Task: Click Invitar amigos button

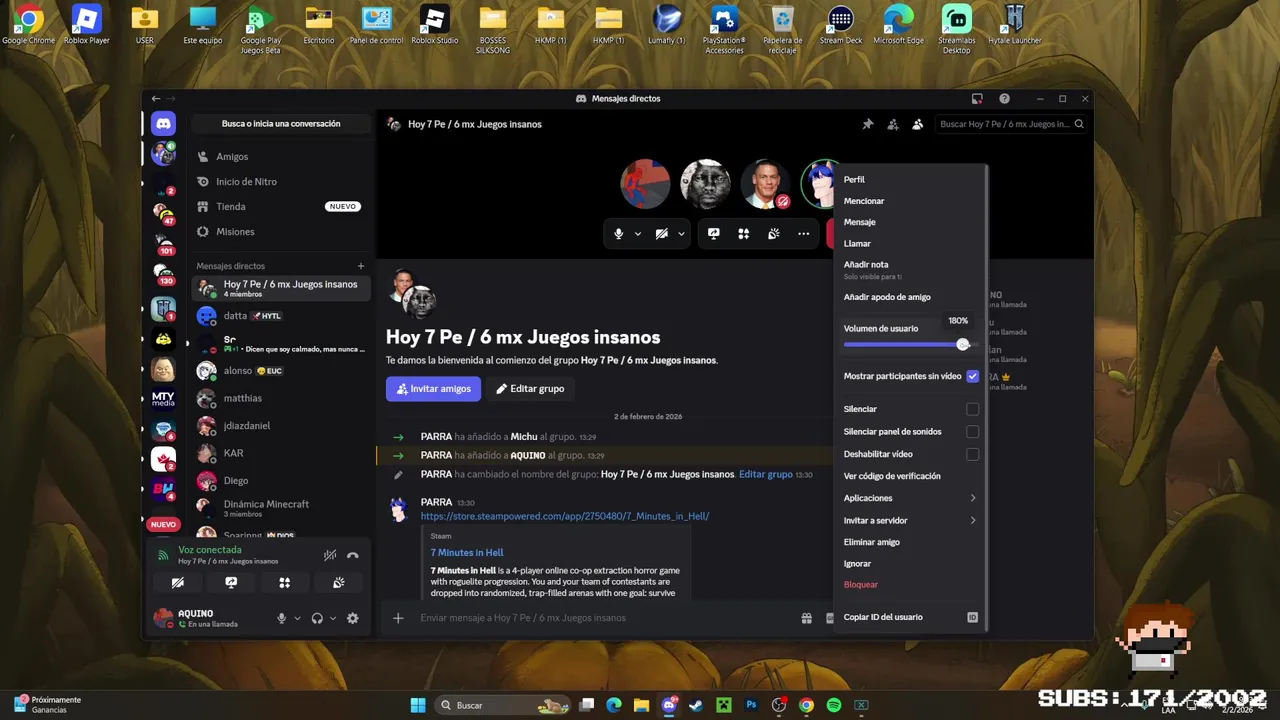Action: (x=433, y=389)
